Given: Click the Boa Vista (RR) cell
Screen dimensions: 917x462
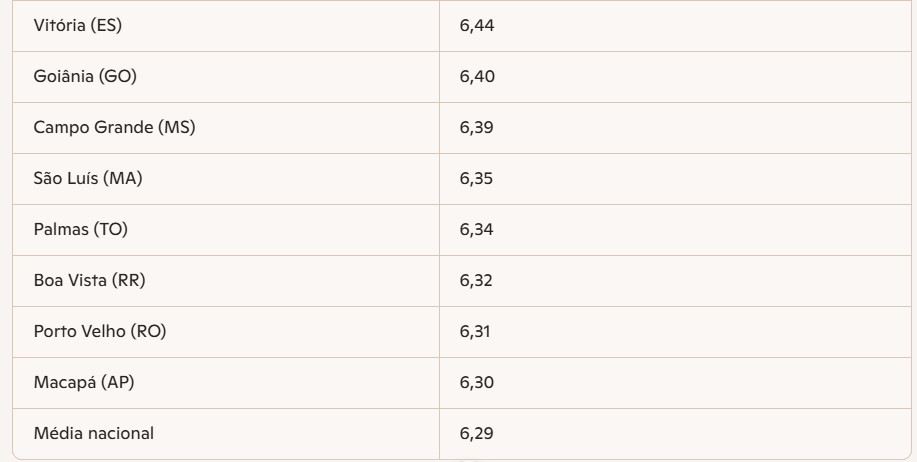Looking at the screenshot, I should pos(90,281).
